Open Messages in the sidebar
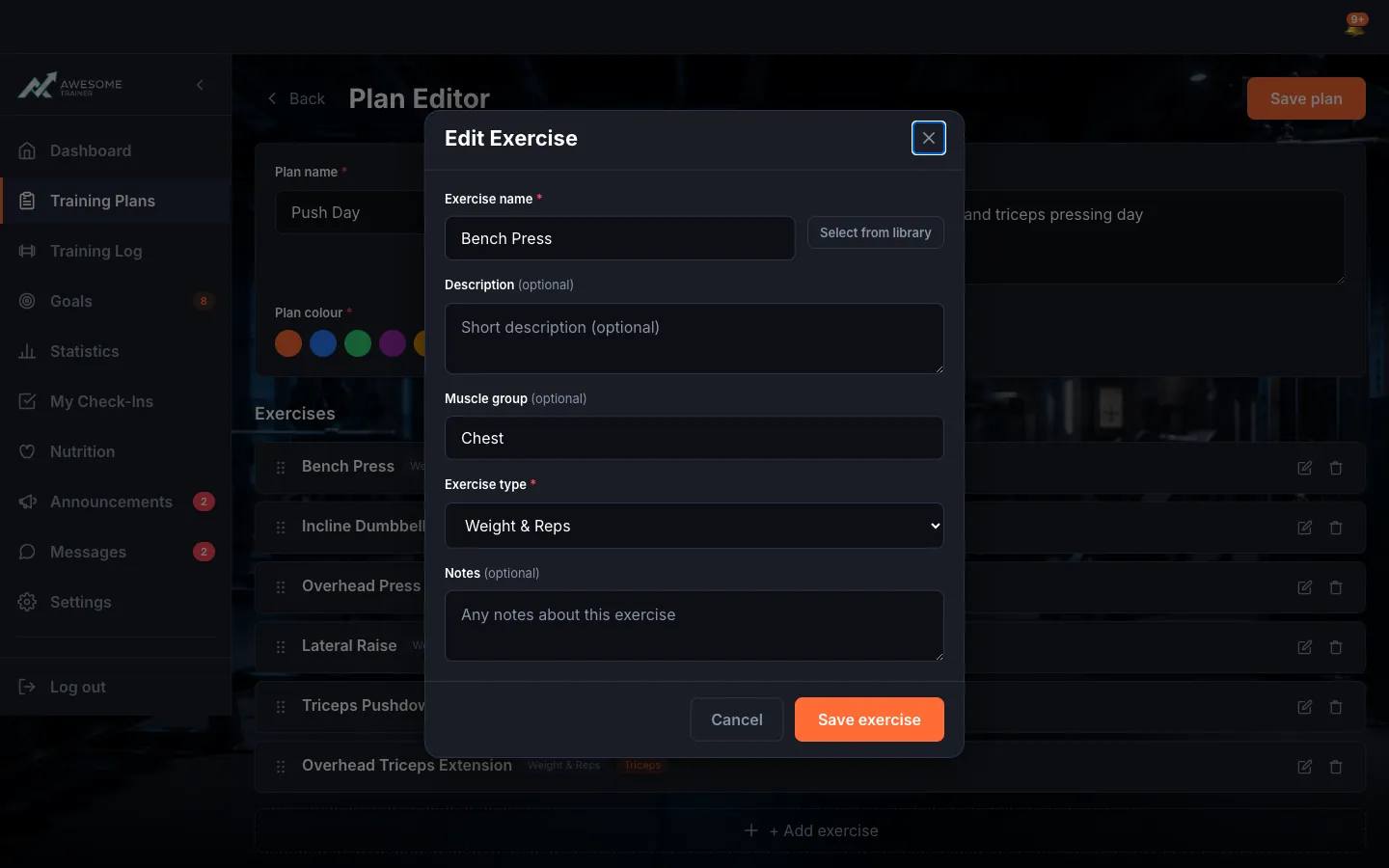 click(116, 552)
